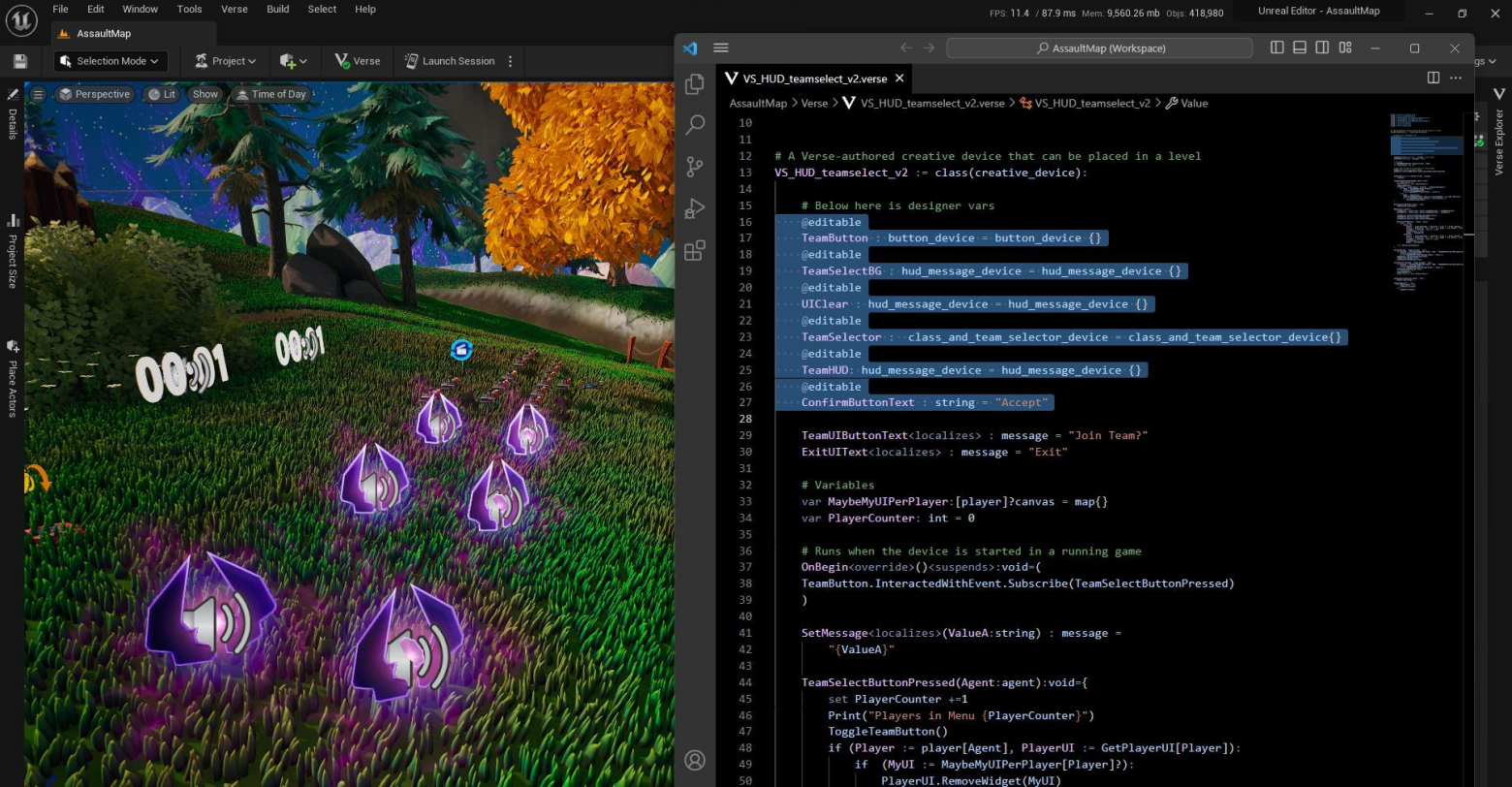
Task: Open the Build menu
Action: [278, 9]
